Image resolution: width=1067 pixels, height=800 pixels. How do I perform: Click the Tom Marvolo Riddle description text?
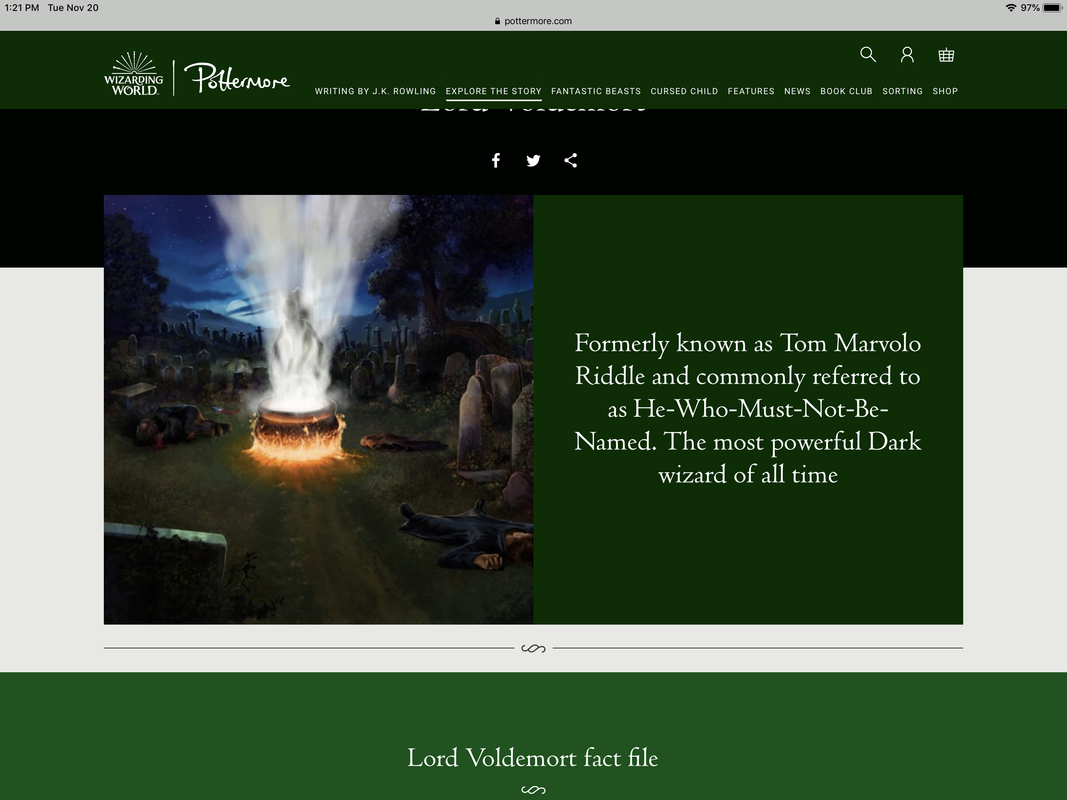[x=748, y=408]
